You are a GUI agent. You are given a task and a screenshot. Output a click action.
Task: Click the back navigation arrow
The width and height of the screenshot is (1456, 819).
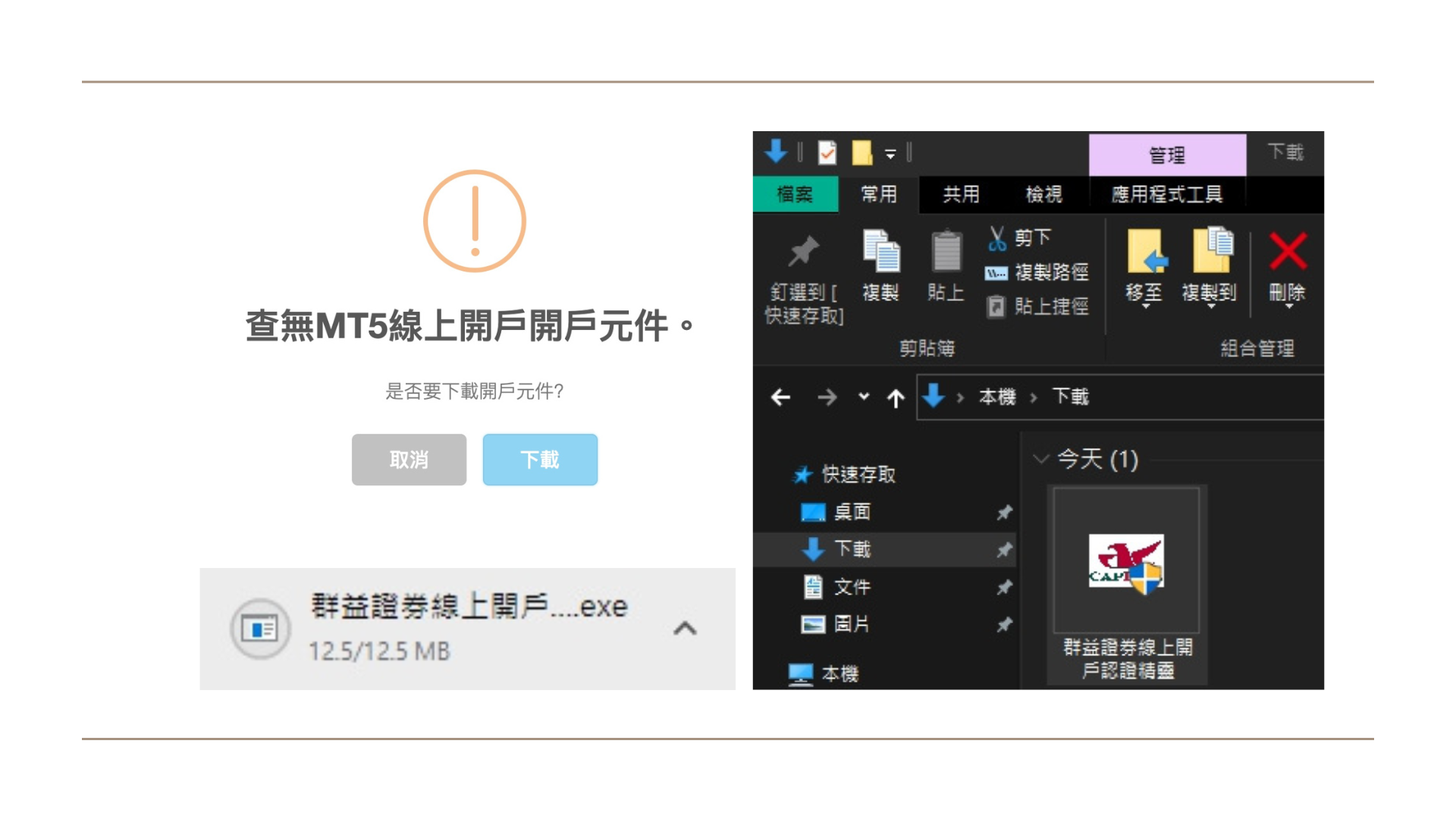pos(781,397)
